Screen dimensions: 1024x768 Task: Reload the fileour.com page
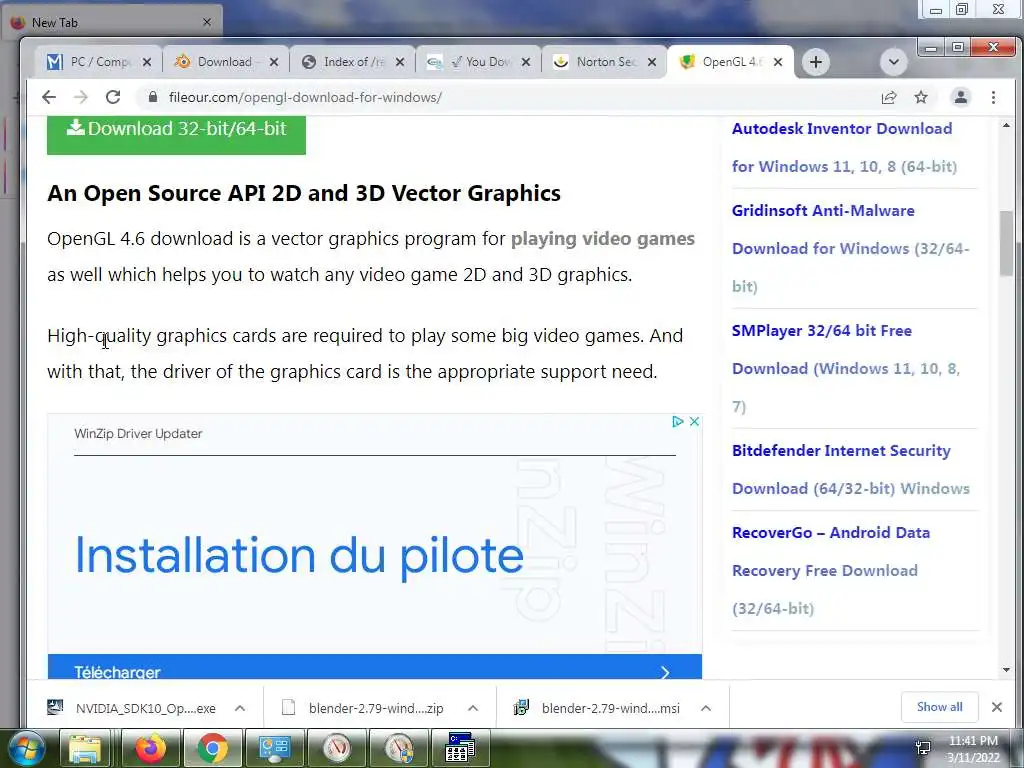point(113,97)
